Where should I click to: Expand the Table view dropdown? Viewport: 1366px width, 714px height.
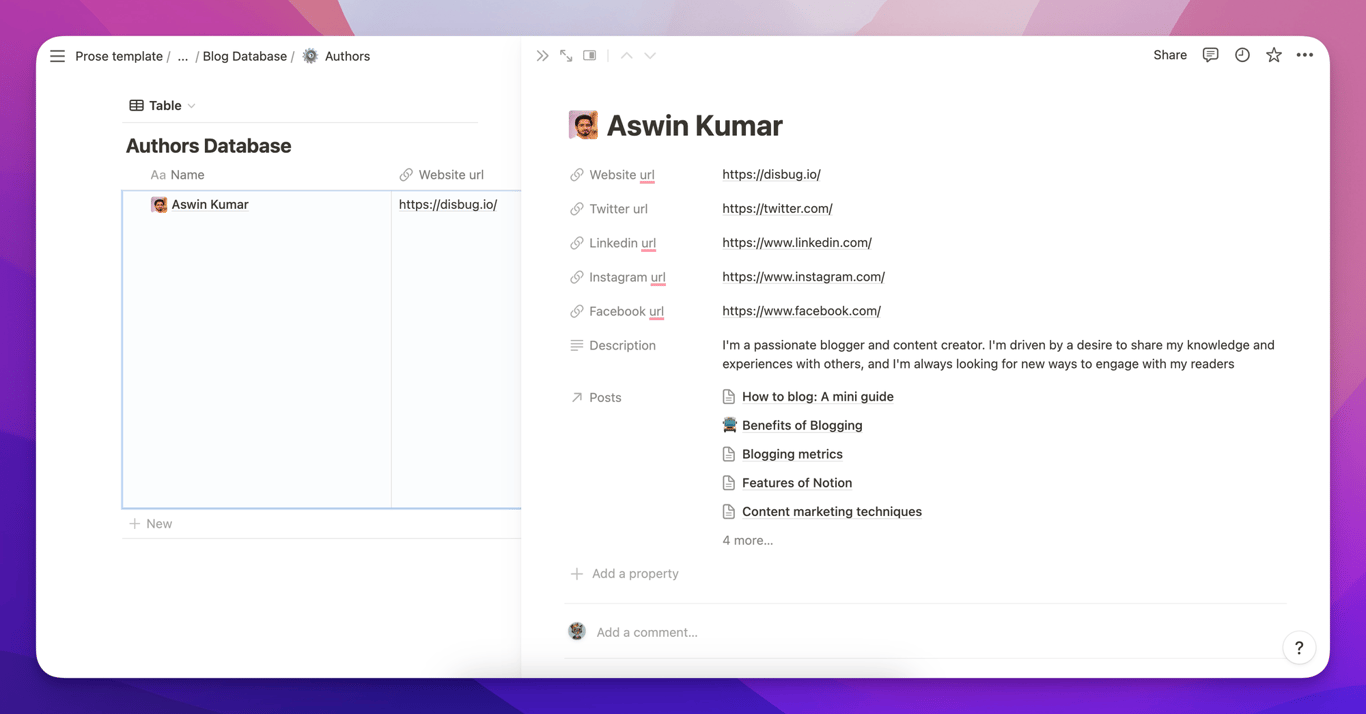pos(162,105)
